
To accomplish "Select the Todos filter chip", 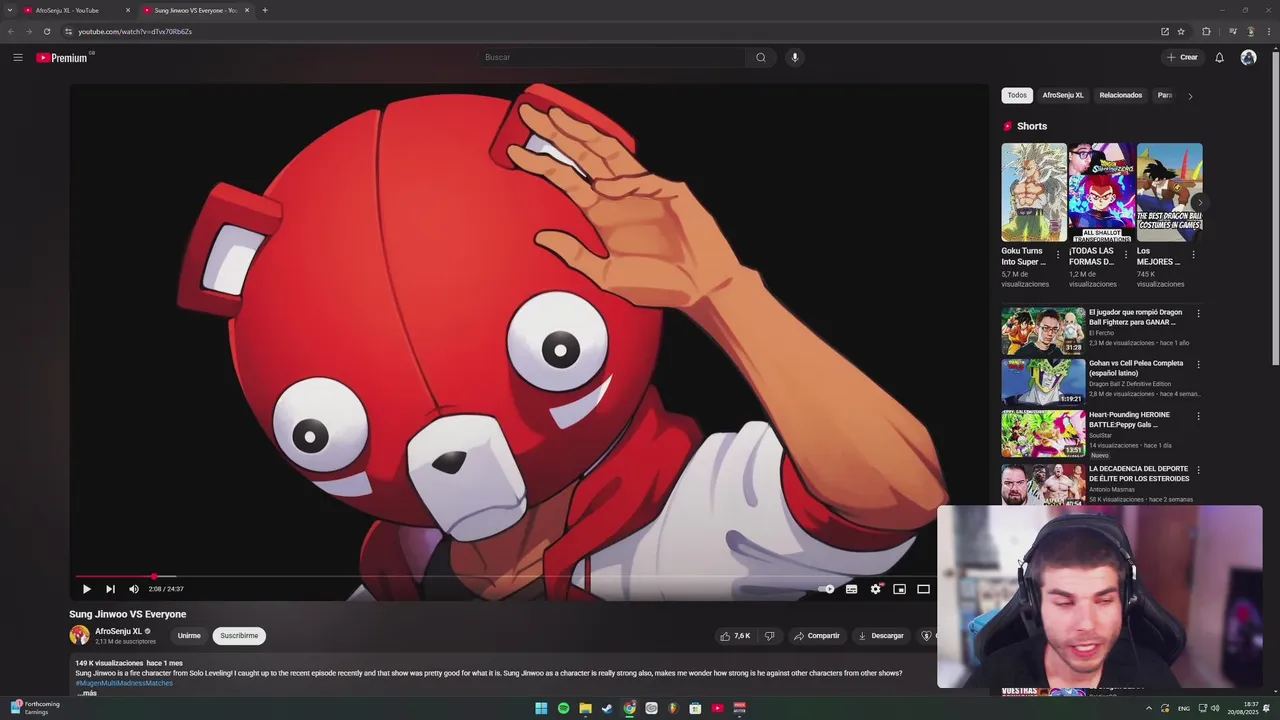I will click(1017, 95).
